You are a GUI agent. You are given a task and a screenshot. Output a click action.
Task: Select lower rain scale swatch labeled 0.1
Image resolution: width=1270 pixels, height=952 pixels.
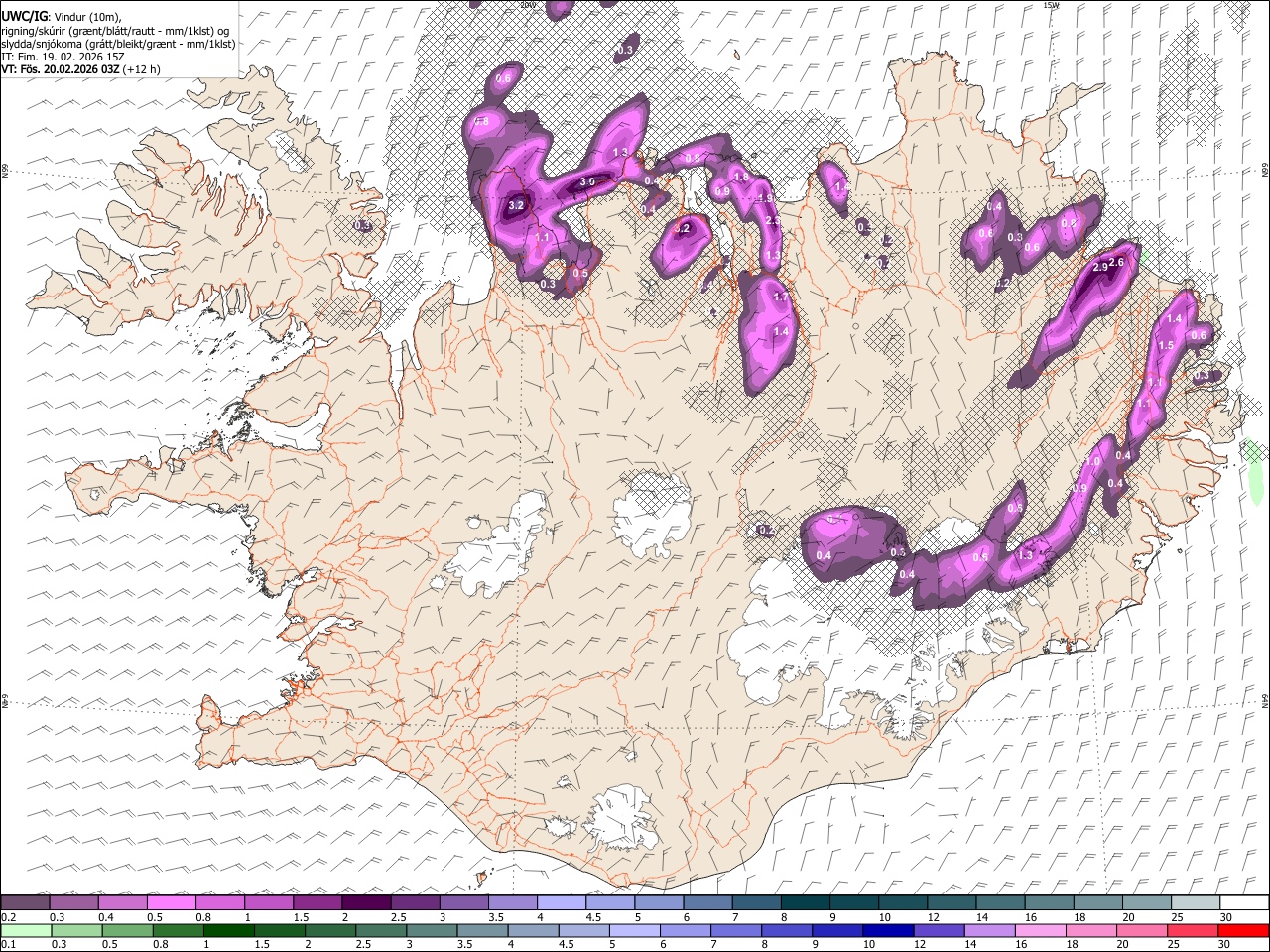pyautogui.click(x=26, y=931)
